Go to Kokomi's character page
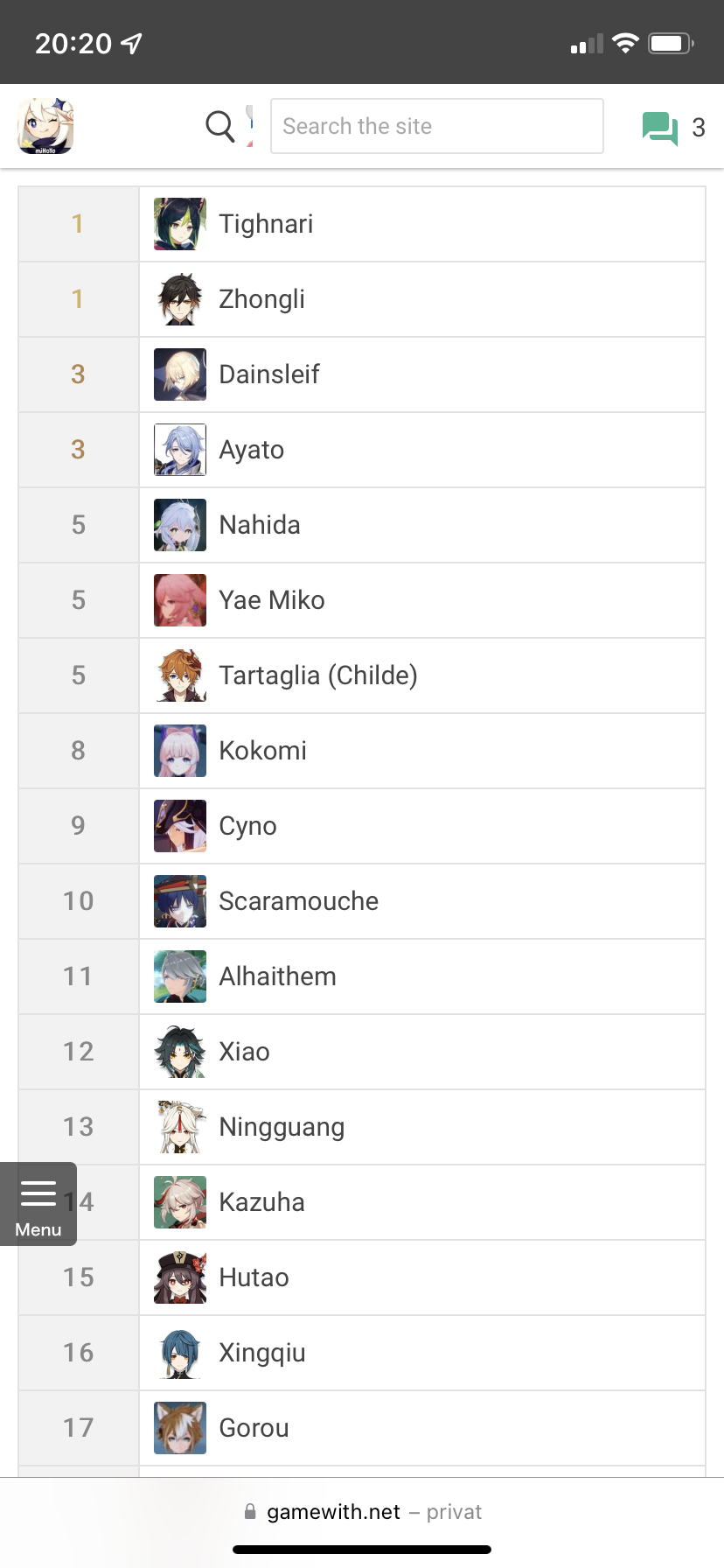The image size is (724, 1568). 262,751
